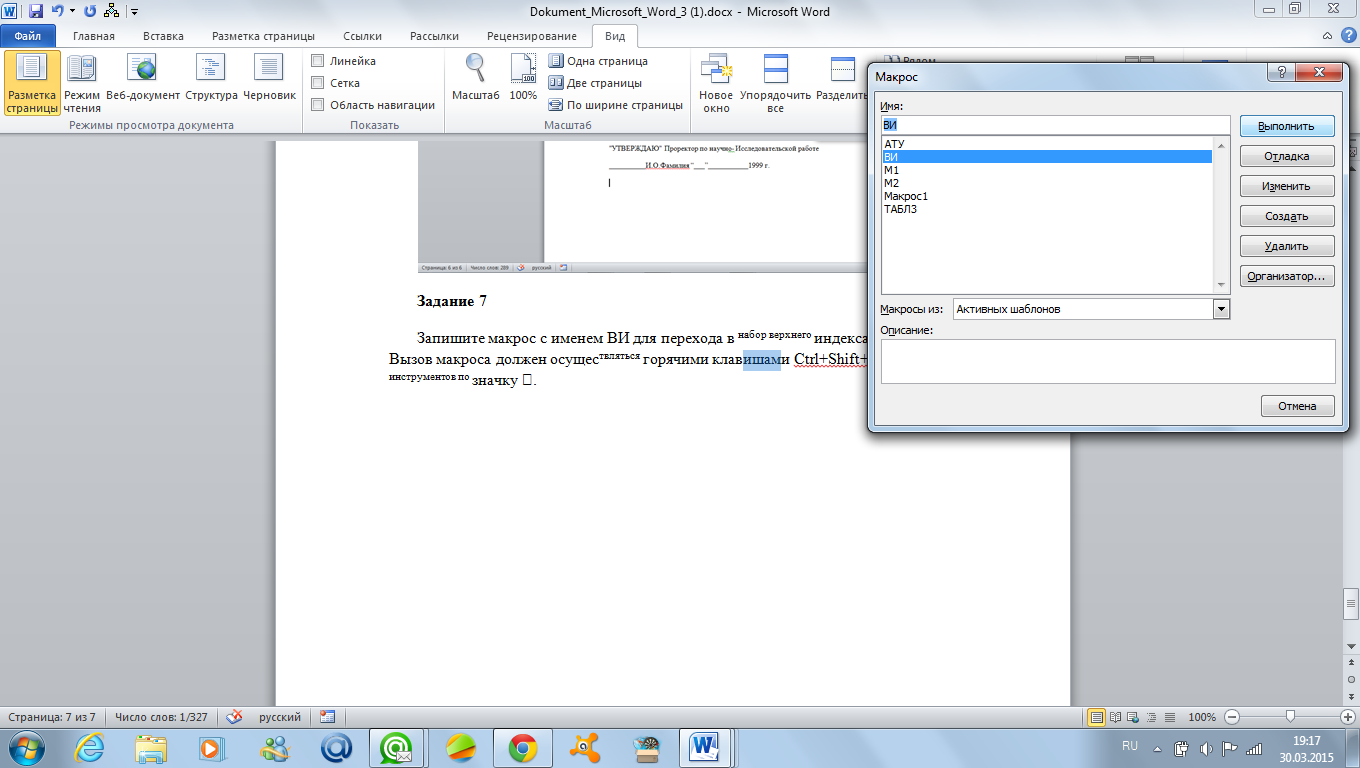Open the Word help question mark icon
Screen dimensions: 1360x768
(x=1347, y=36)
